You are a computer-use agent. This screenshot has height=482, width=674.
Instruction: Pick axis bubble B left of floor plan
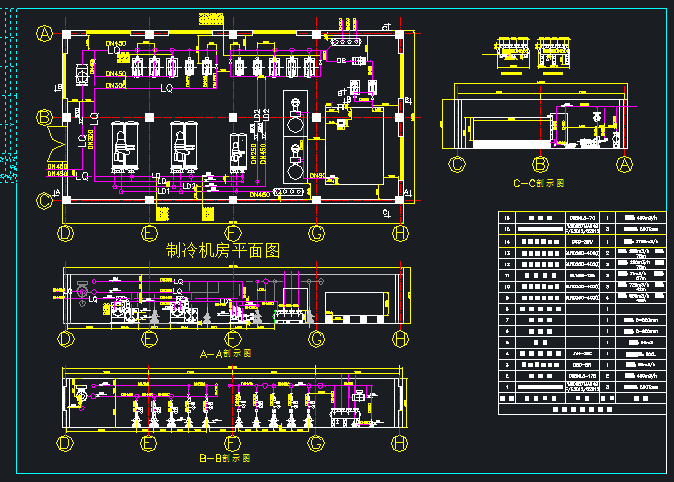pos(44,117)
